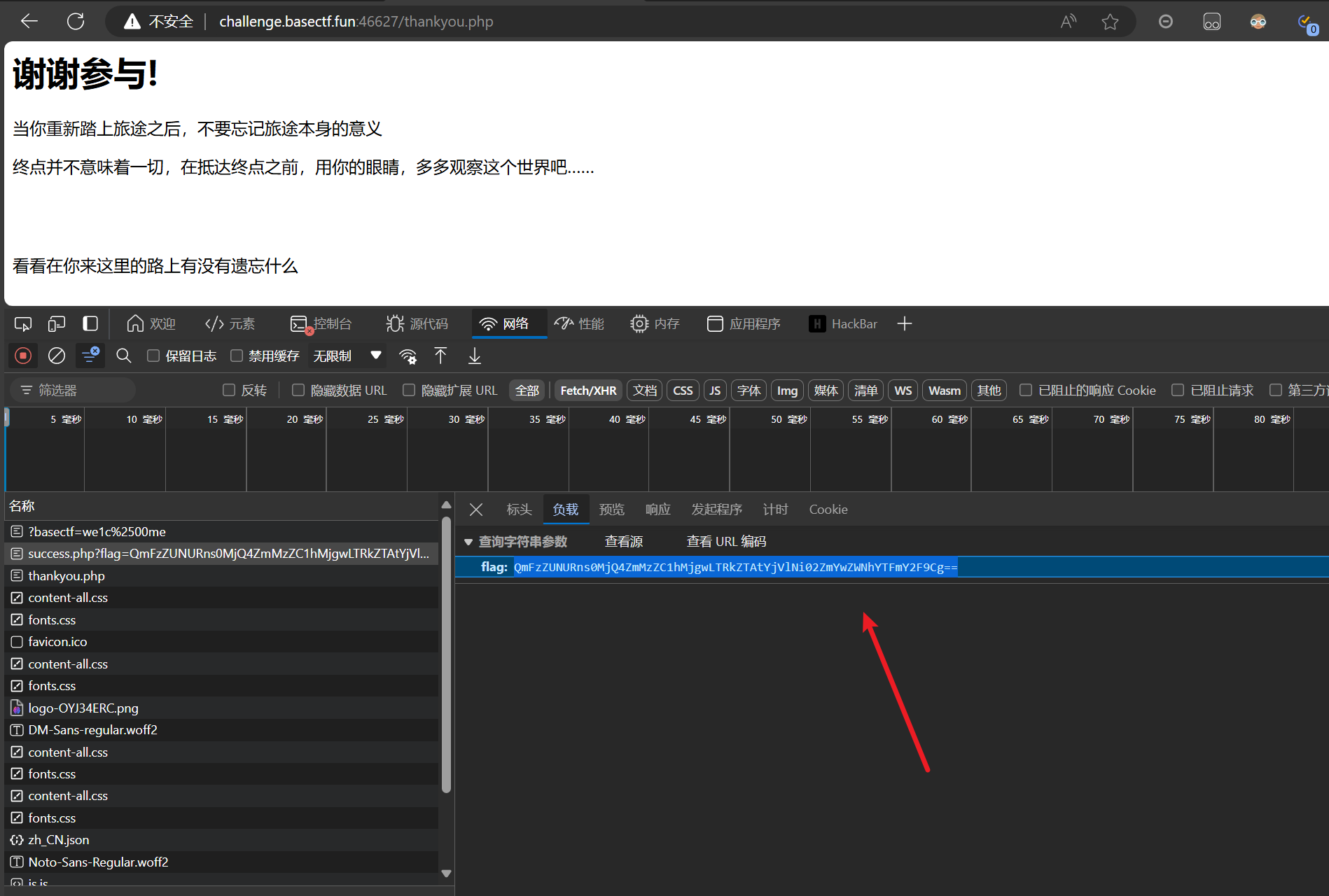Viewport: 1329px width, 896px height.
Task: Open the 无限制 throttling dropdown
Action: click(x=347, y=356)
